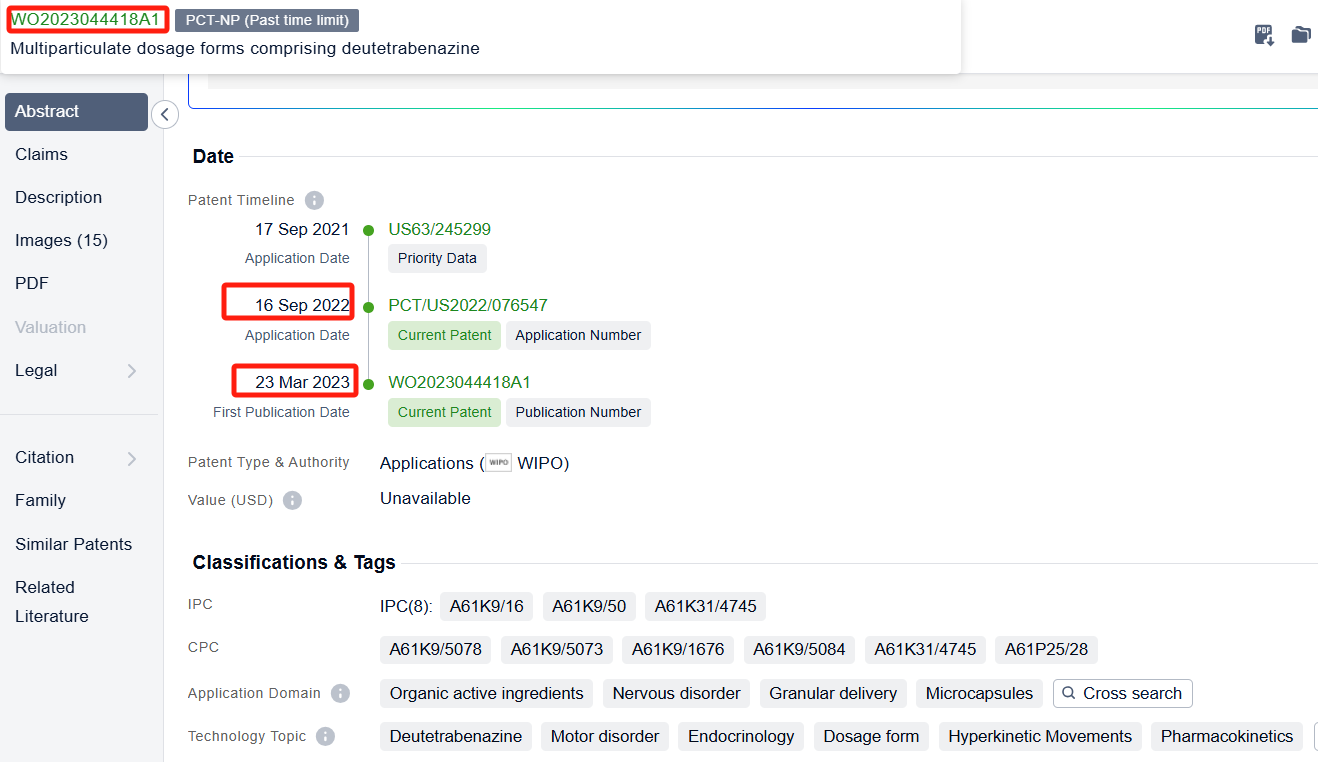Click the WIPO authority logo icon

pyautogui.click(x=498, y=463)
